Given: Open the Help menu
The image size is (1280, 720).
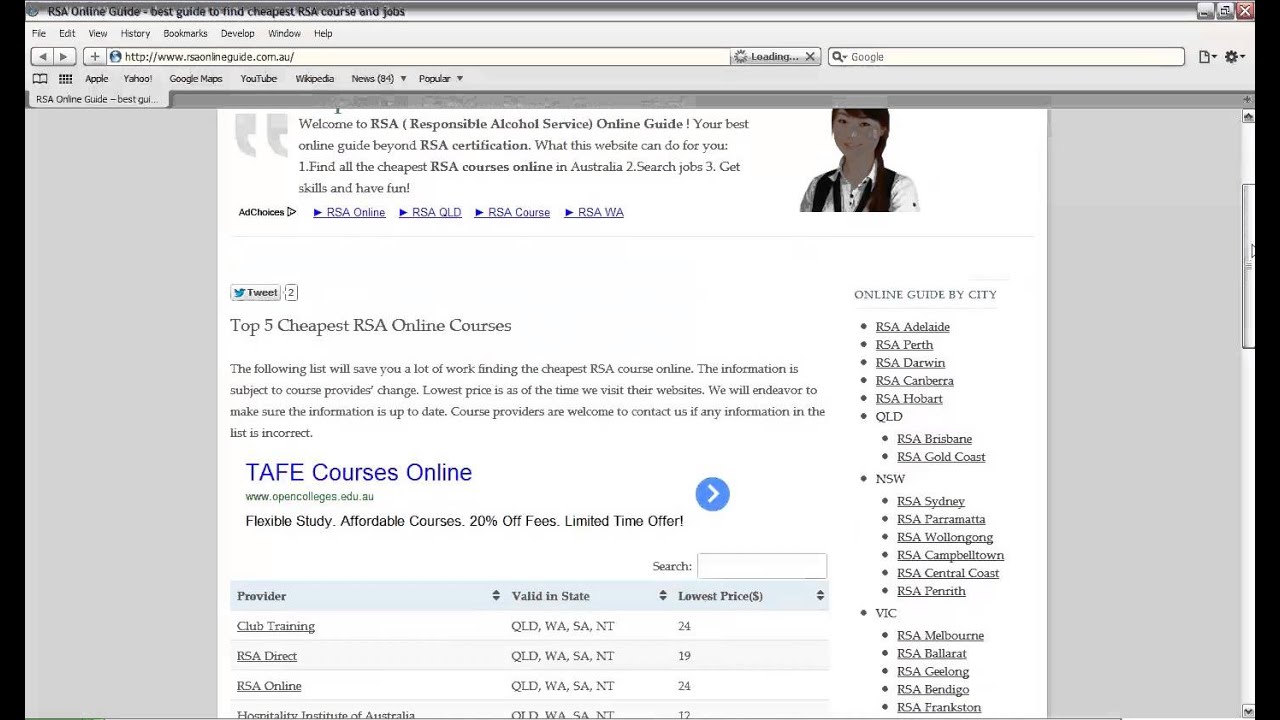Looking at the screenshot, I should click(323, 33).
